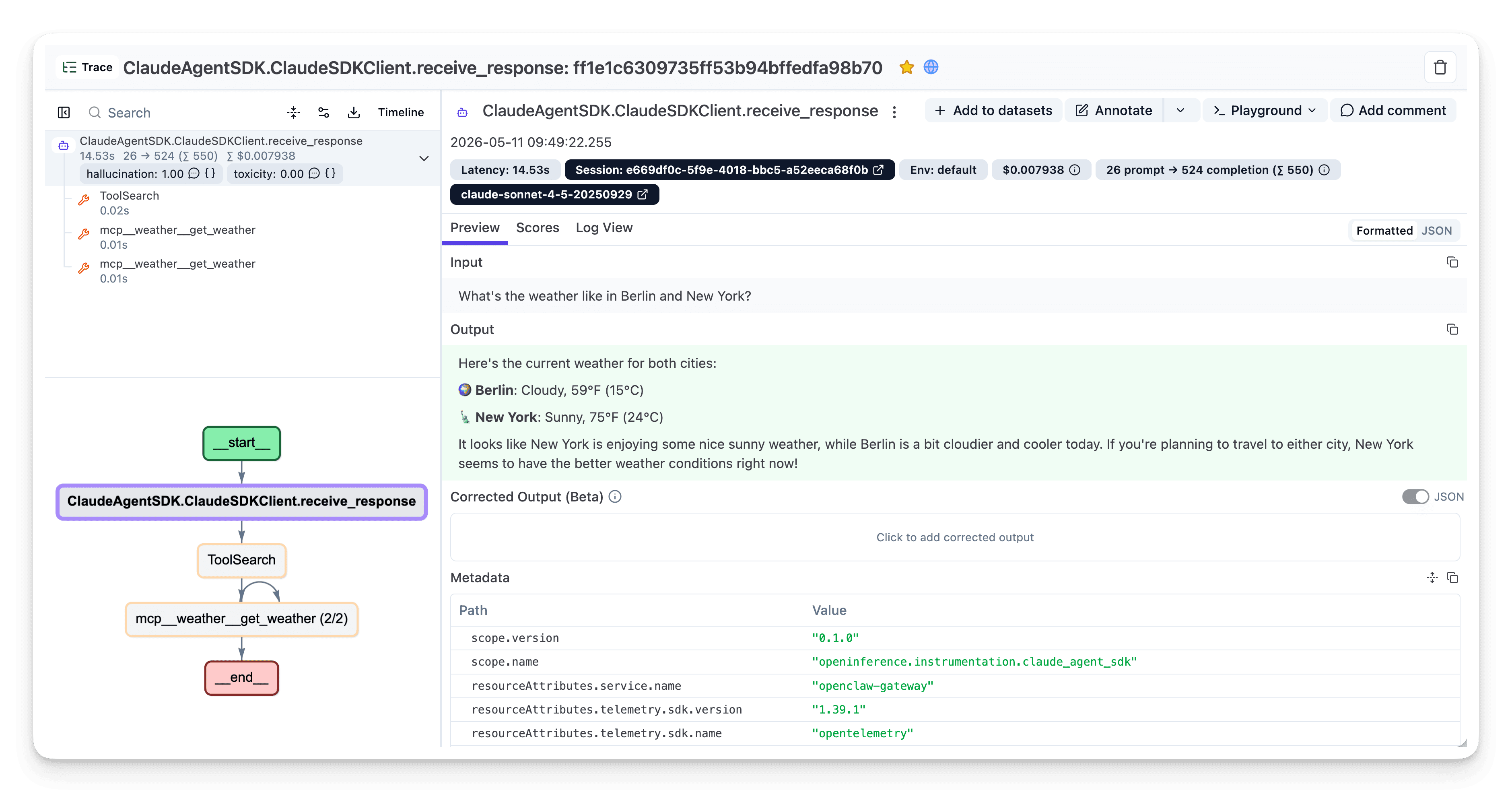Click the scope.version value "0.1.0"

(835, 637)
